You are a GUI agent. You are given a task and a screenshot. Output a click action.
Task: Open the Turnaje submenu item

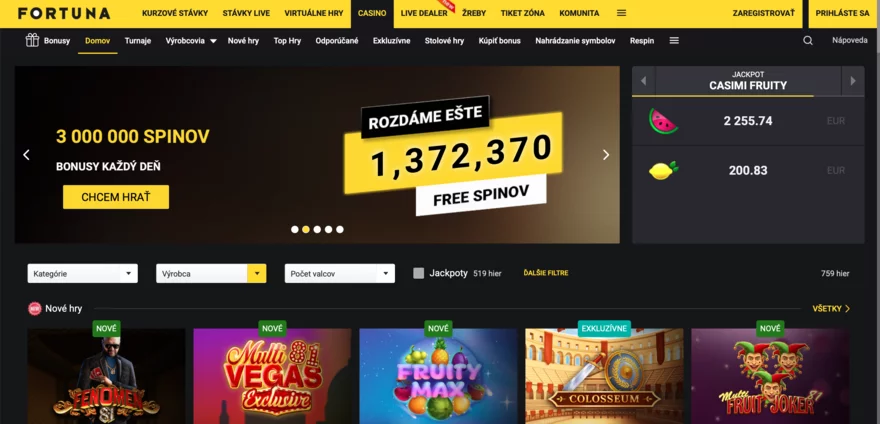[x=138, y=40]
